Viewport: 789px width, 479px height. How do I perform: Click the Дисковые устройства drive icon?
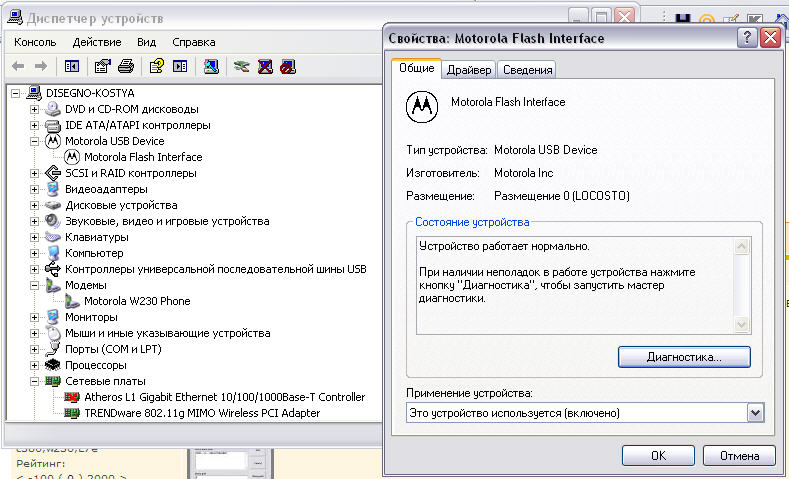[x=52, y=205]
